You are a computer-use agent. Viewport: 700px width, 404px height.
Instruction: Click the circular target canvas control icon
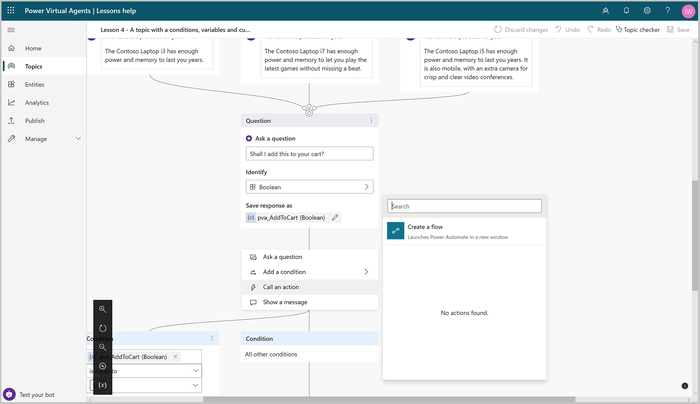point(102,366)
